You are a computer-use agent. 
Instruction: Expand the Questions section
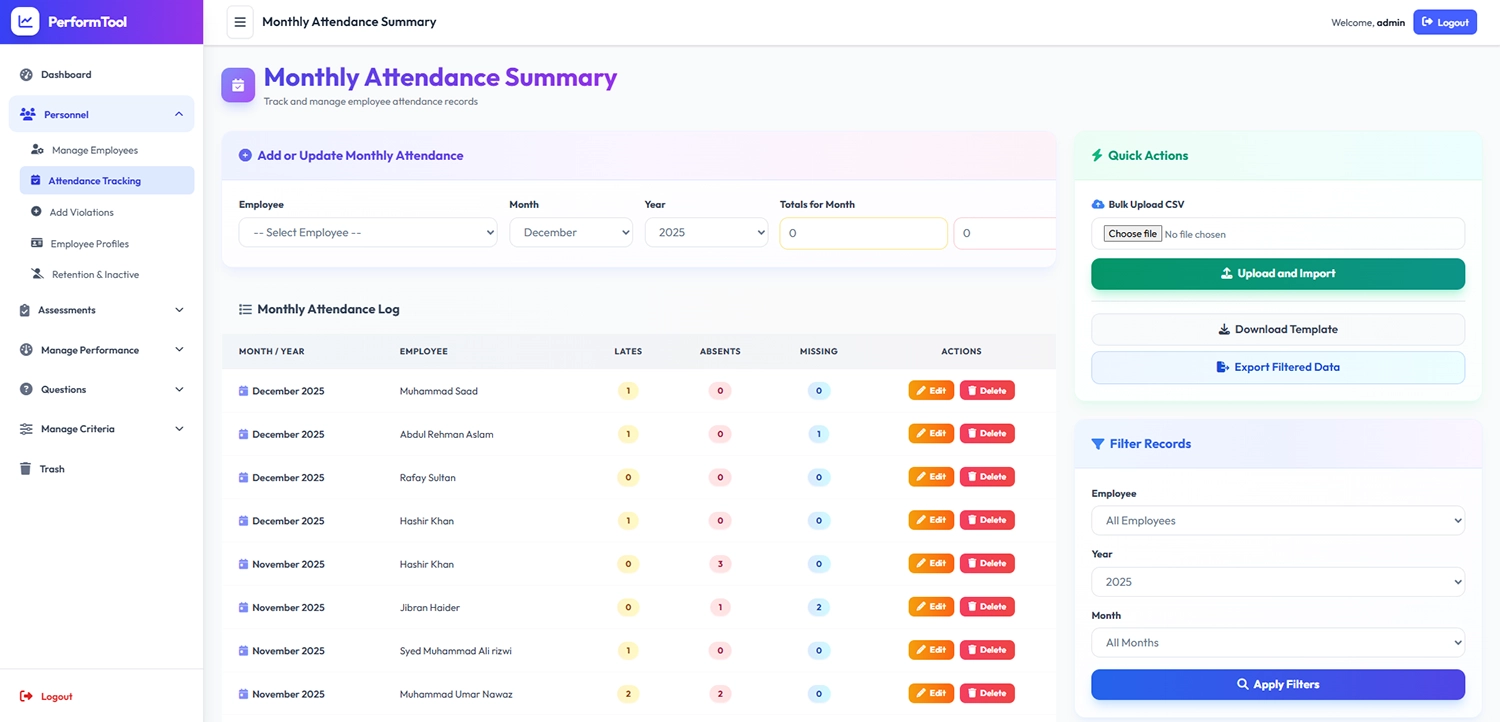point(101,389)
